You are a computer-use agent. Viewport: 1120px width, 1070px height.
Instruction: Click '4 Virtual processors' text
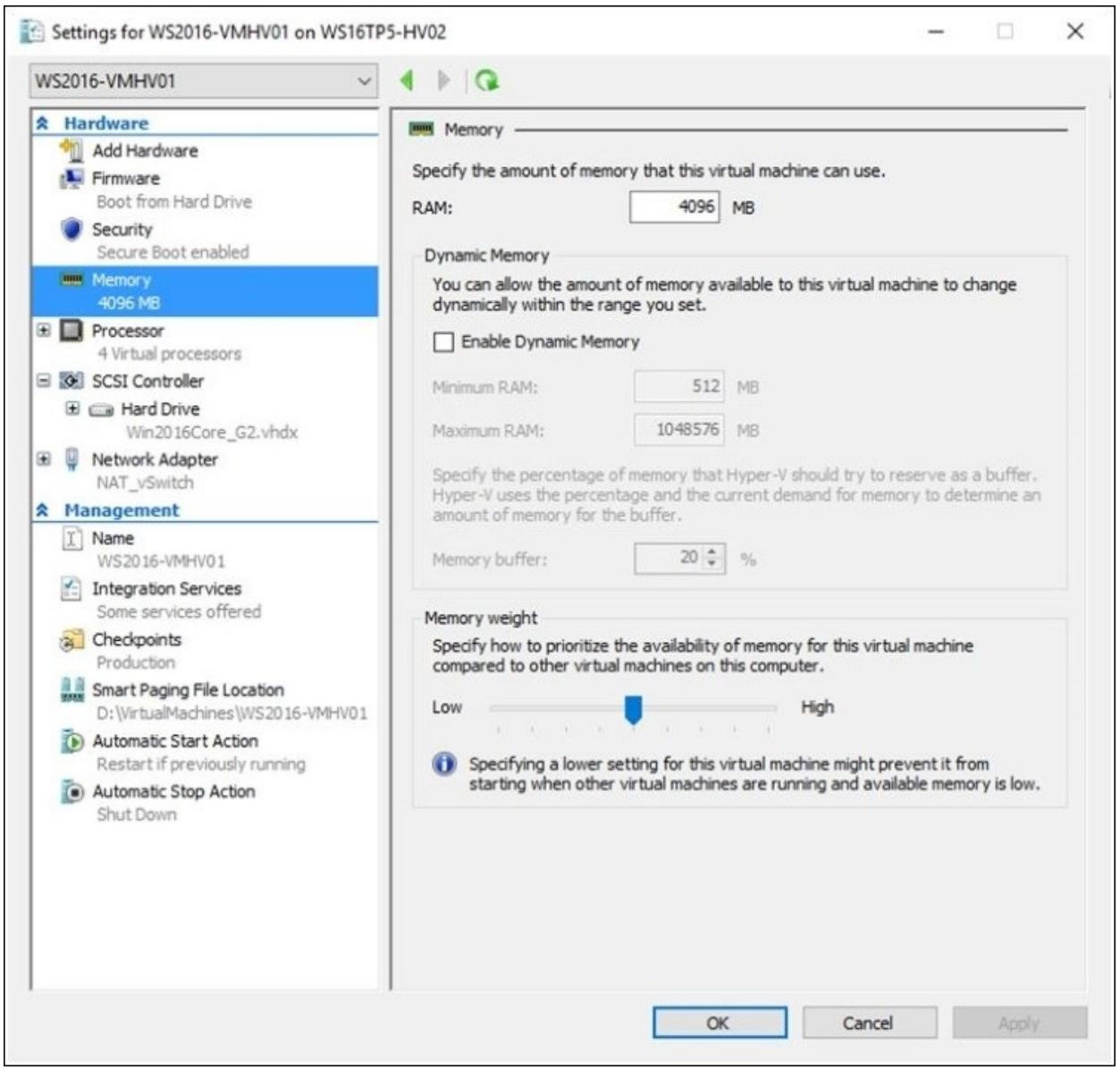pyautogui.click(x=169, y=354)
